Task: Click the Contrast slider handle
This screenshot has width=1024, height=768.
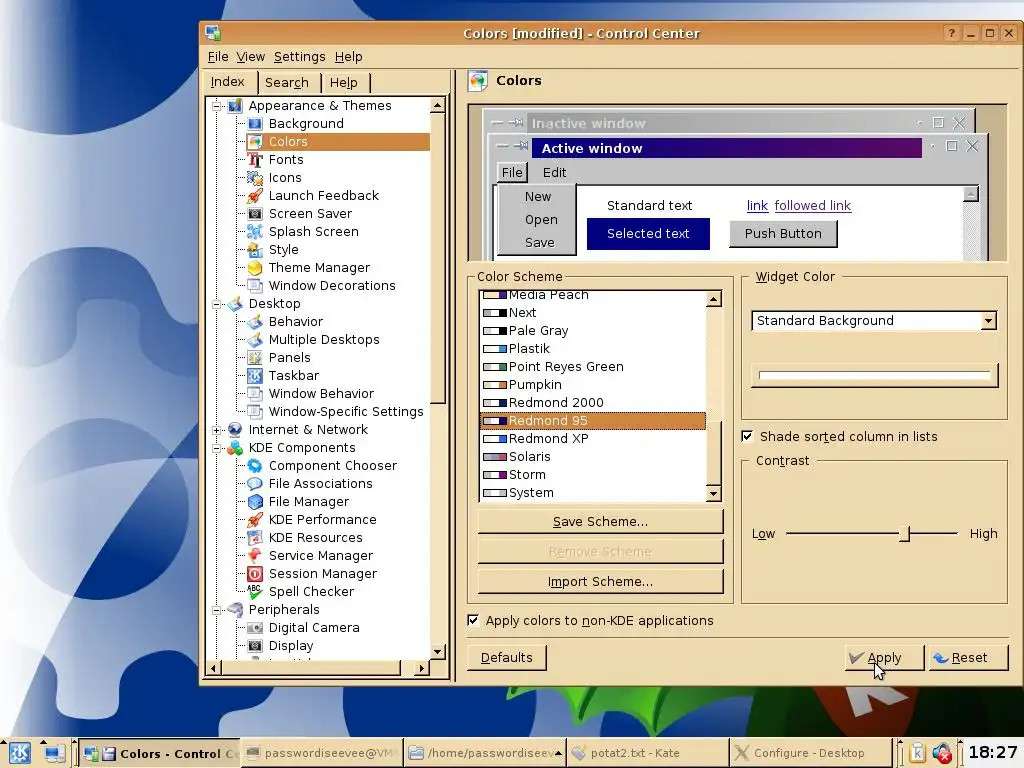Action: click(x=904, y=534)
